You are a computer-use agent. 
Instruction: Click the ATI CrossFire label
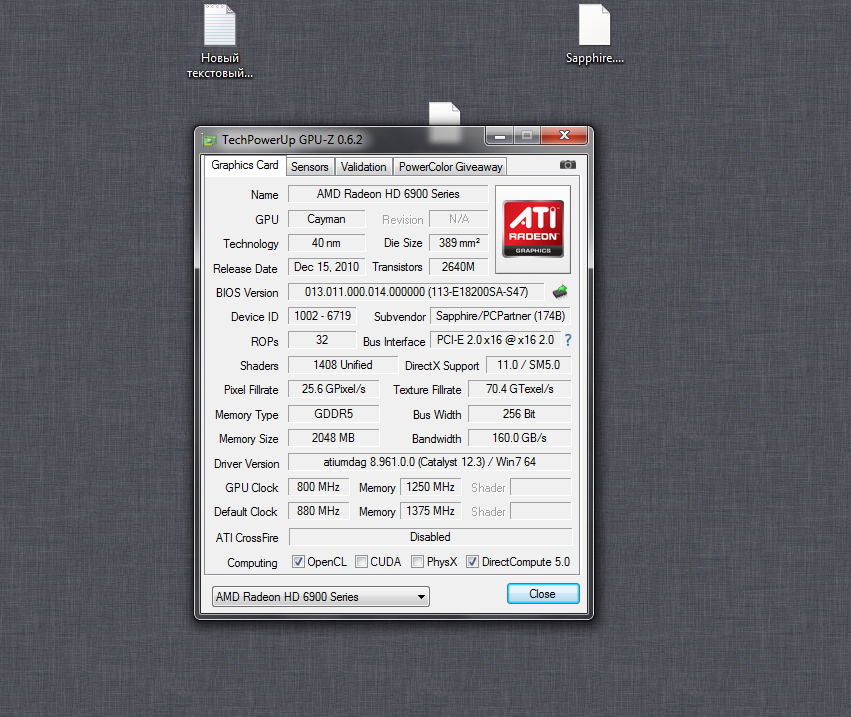tap(247, 538)
